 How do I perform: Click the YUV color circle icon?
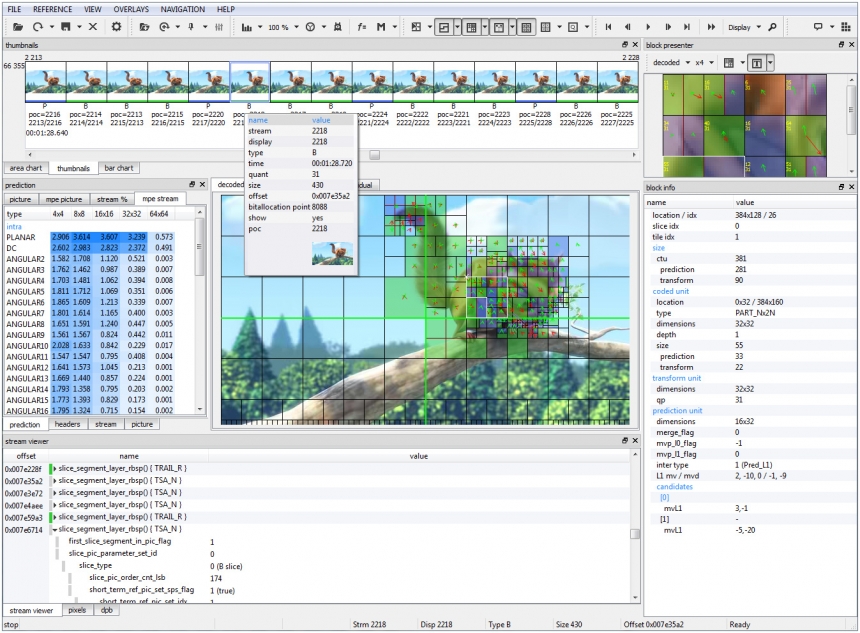310,27
